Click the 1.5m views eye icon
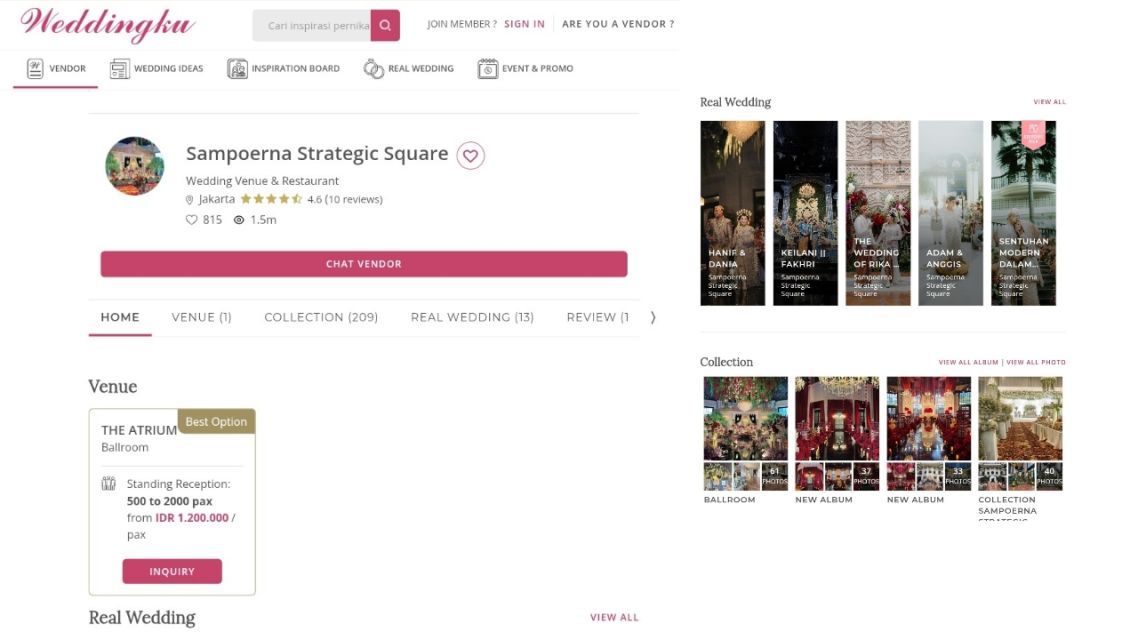 point(239,220)
